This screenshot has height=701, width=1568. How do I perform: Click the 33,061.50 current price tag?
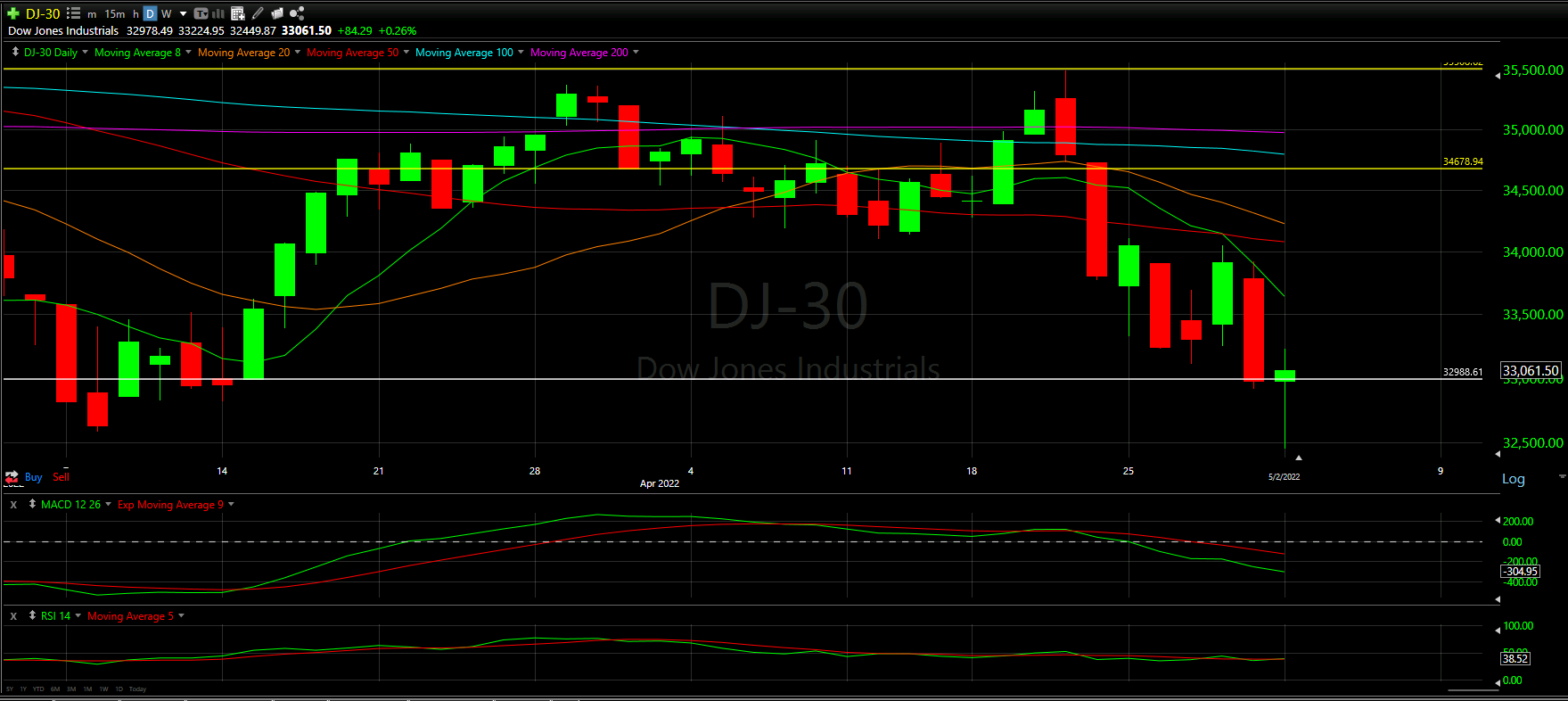[1531, 371]
